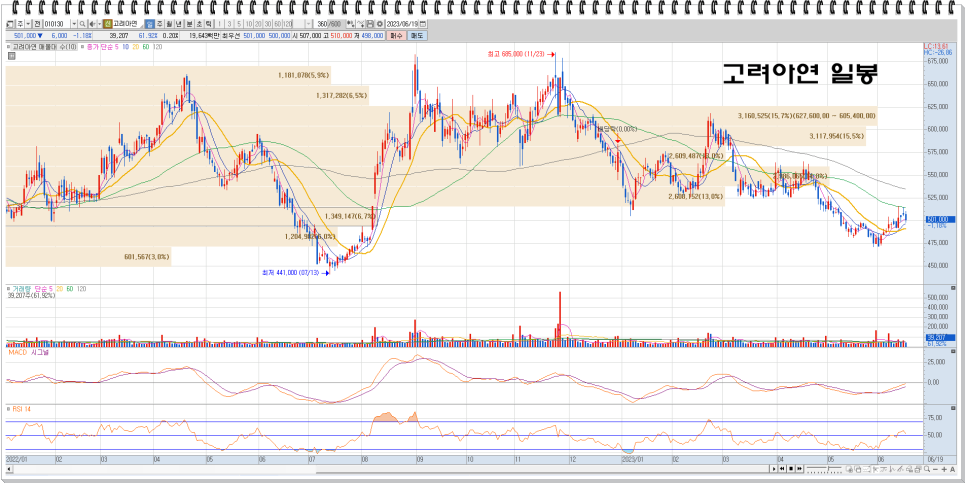Select the 일 (daily) period button
966x484 pixels.
pyautogui.click(x=149, y=24)
